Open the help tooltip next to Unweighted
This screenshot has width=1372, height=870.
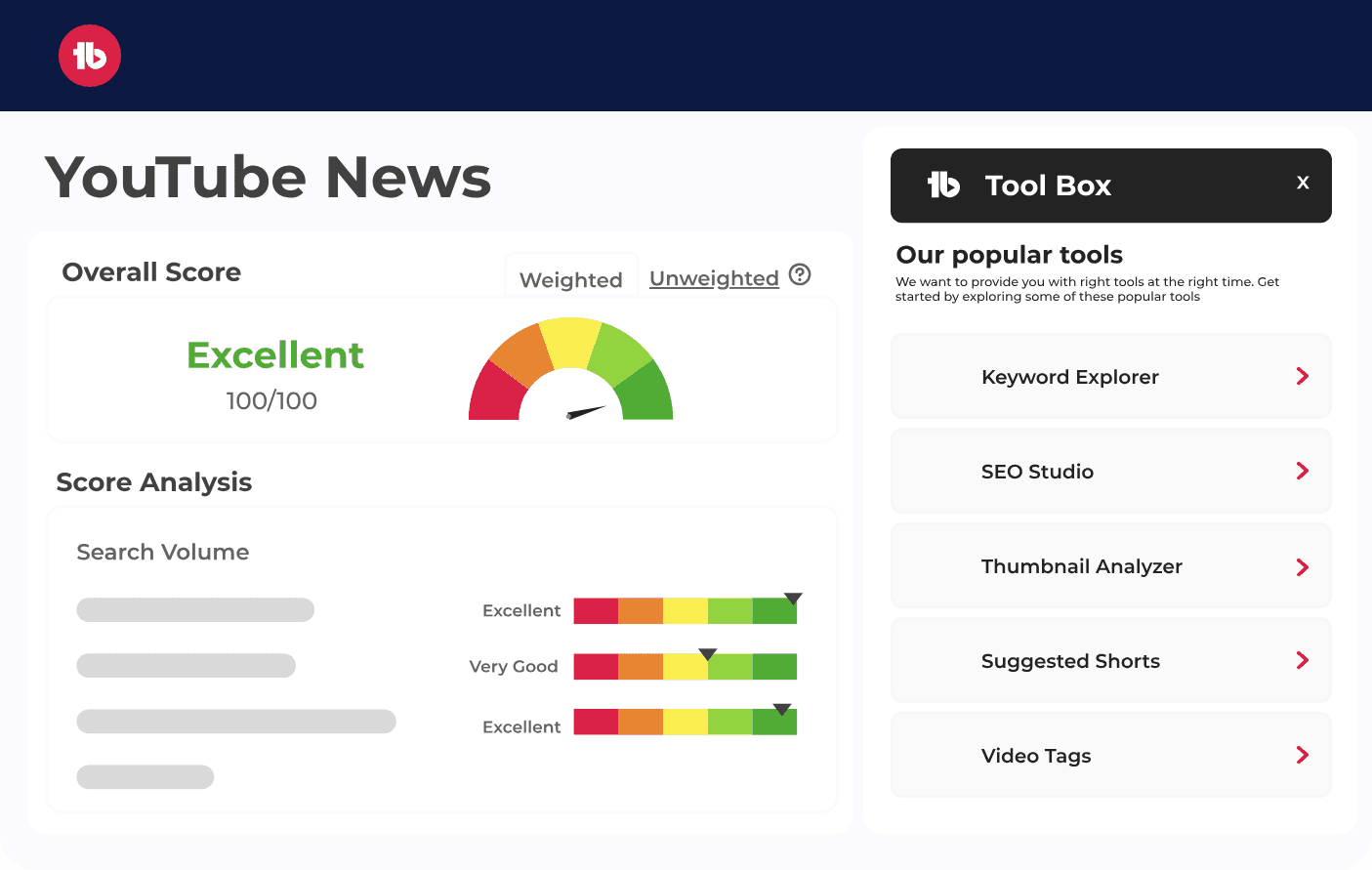800,275
